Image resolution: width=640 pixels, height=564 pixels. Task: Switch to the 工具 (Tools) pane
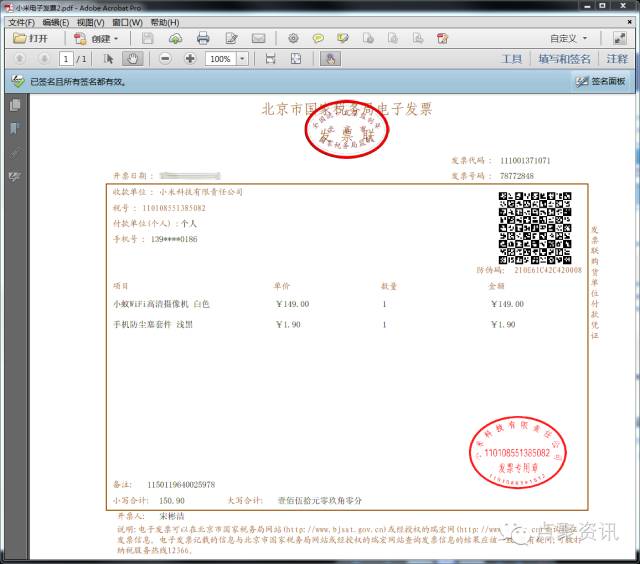[511, 59]
